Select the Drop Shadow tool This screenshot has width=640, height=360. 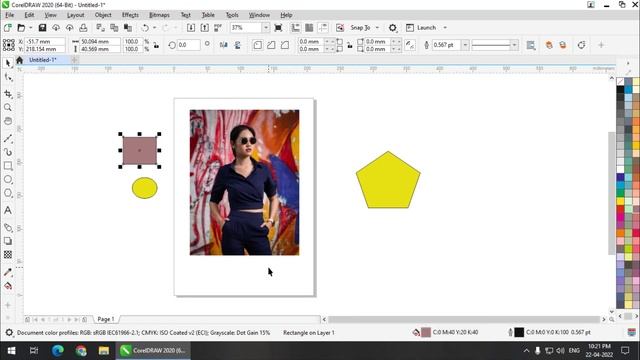pos(8,241)
